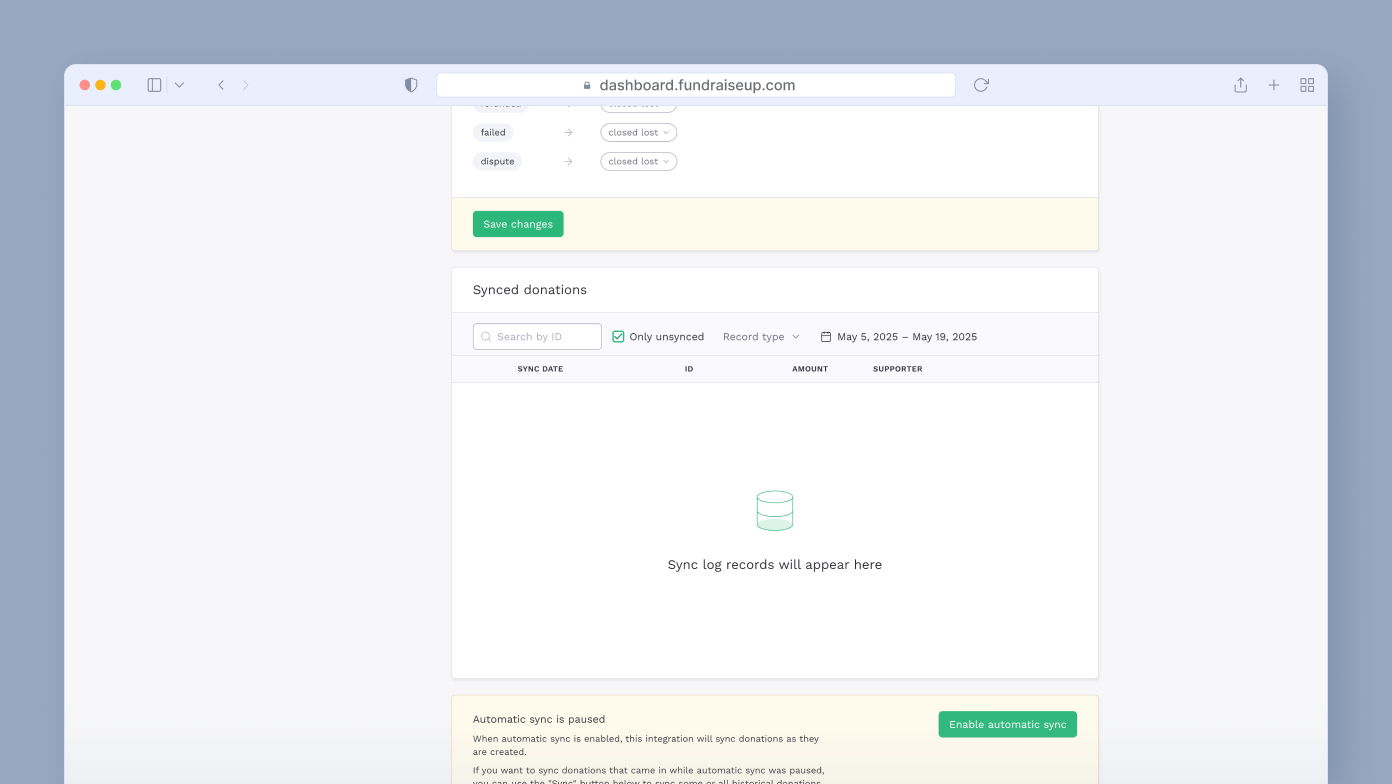Open the sidebar chevron menu next to sidebar icon
The width and height of the screenshot is (1392, 784).
pos(180,85)
